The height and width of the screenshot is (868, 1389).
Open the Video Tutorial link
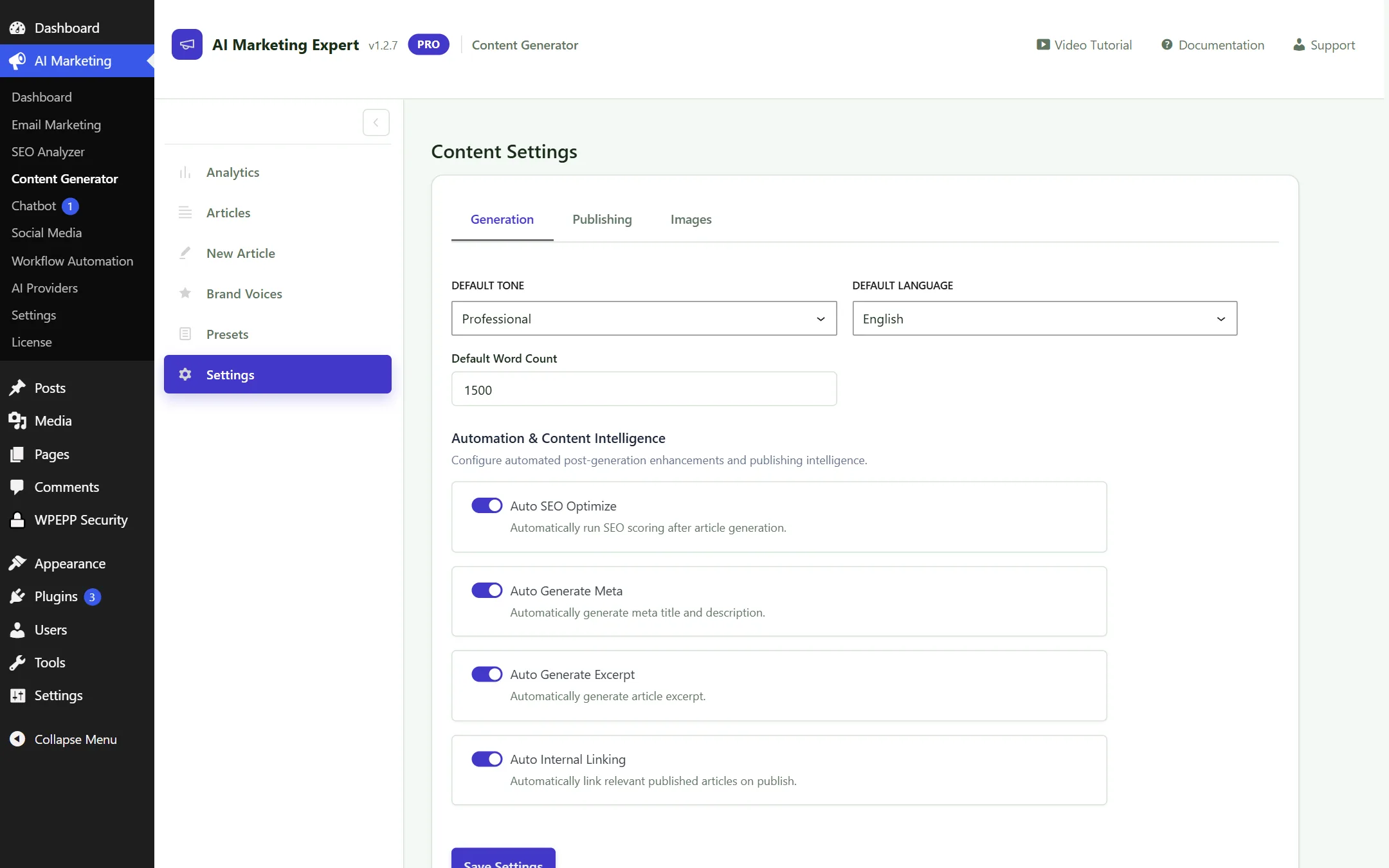click(1084, 45)
